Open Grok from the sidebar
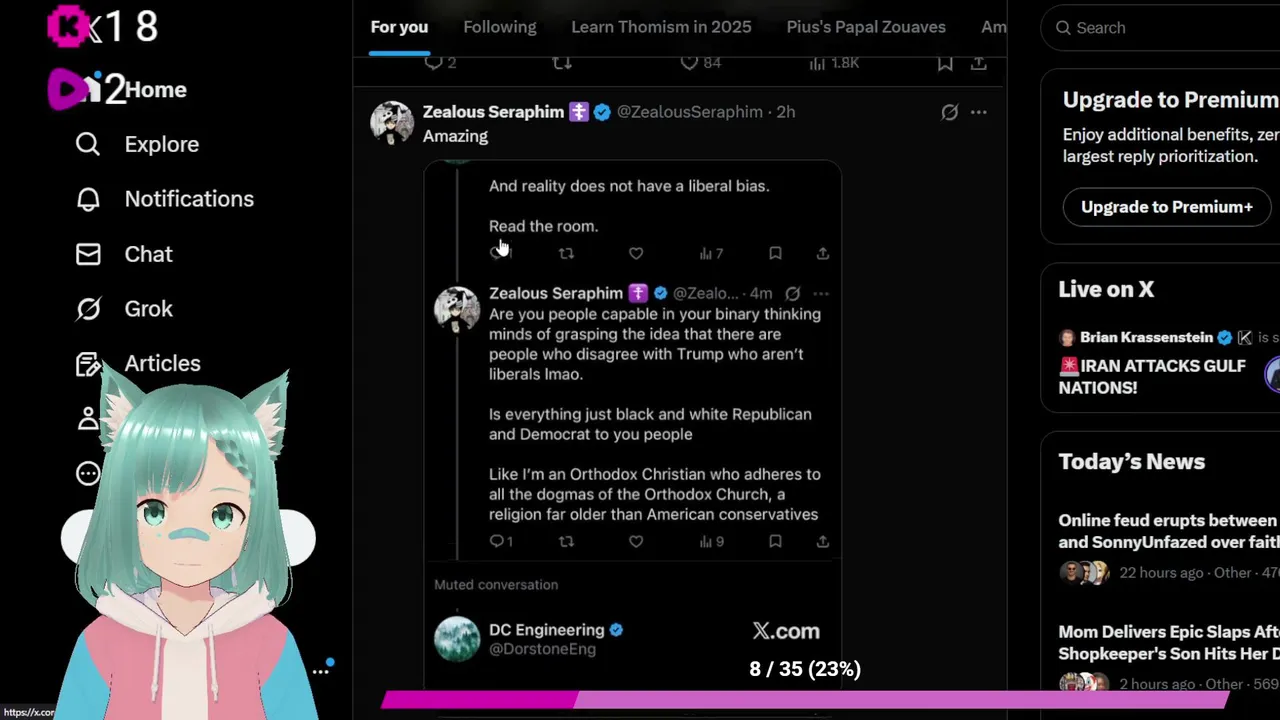The height and width of the screenshot is (720, 1280). 124,309
